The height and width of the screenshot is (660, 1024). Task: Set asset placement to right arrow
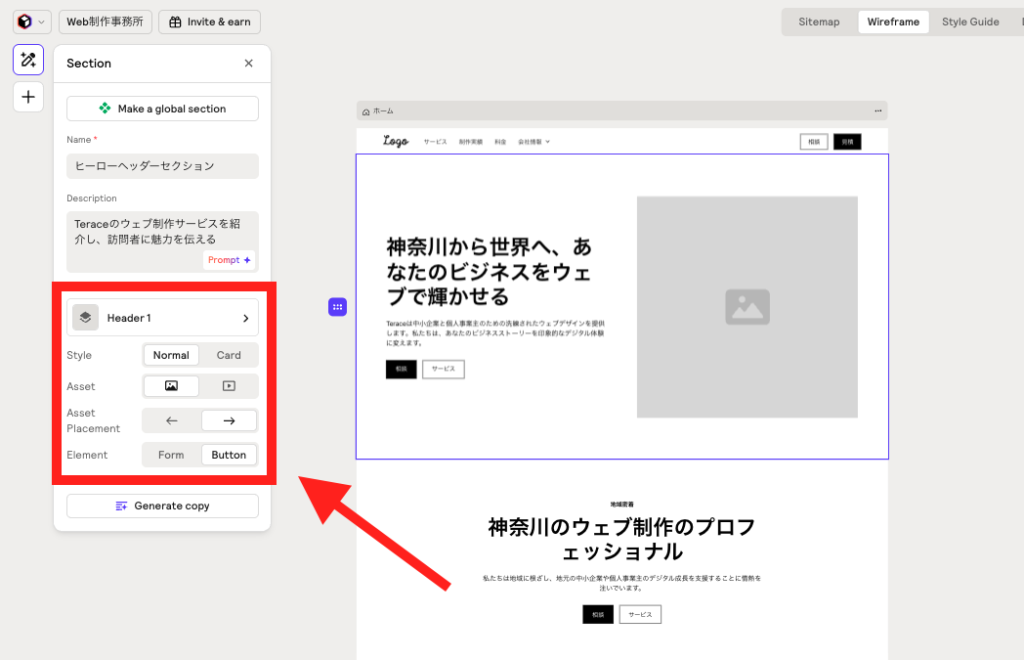pyautogui.click(x=229, y=421)
